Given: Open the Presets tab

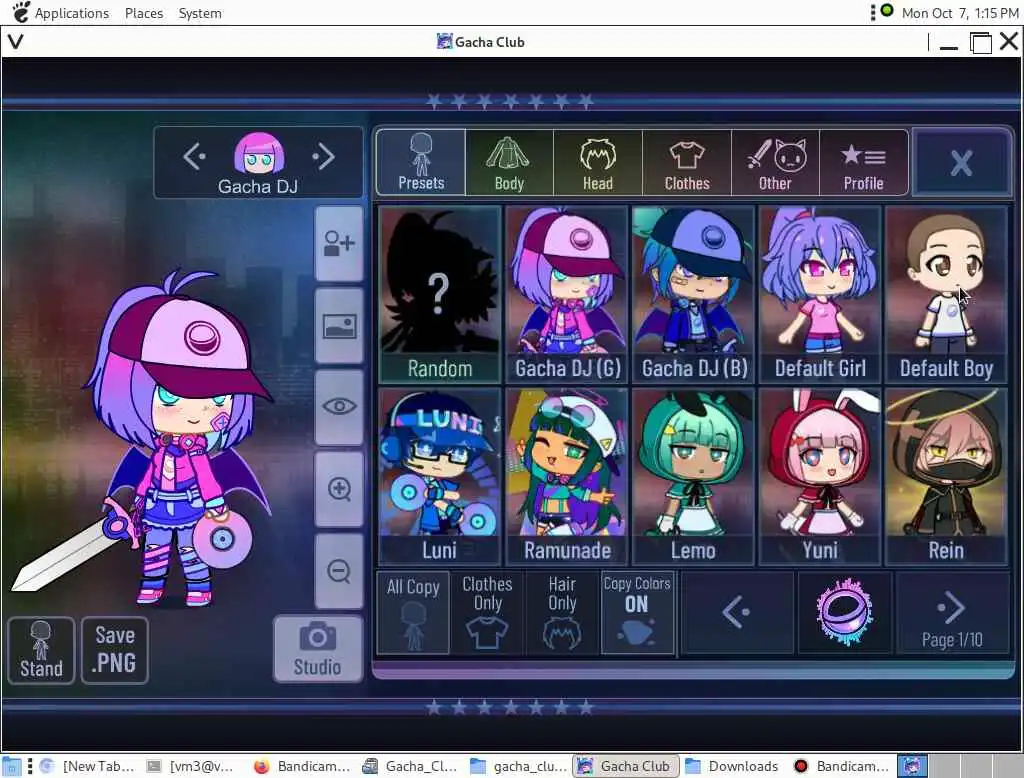Looking at the screenshot, I should click(x=421, y=163).
